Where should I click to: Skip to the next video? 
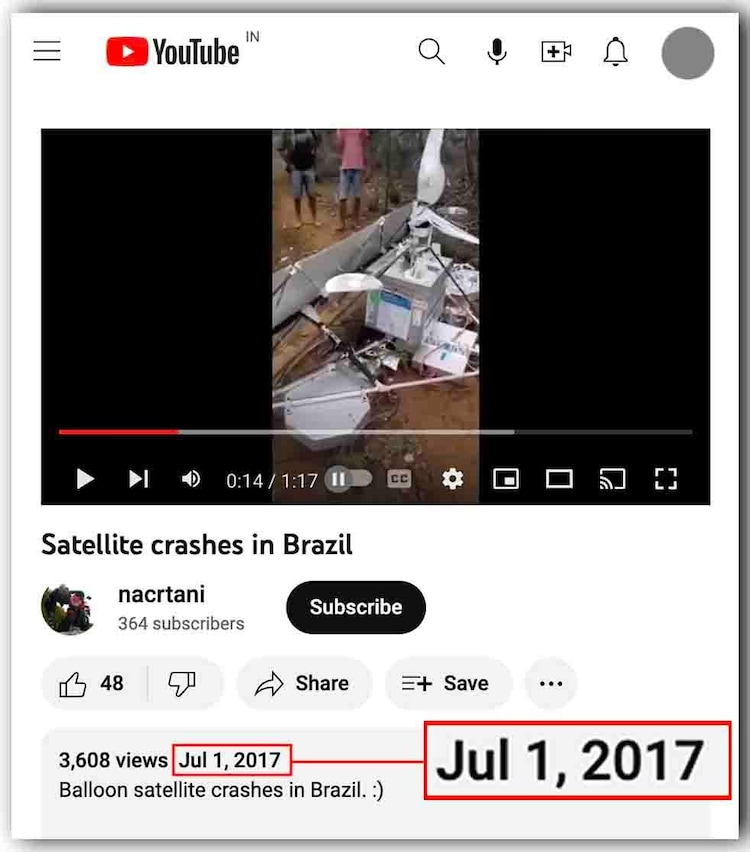coord(139,479)
